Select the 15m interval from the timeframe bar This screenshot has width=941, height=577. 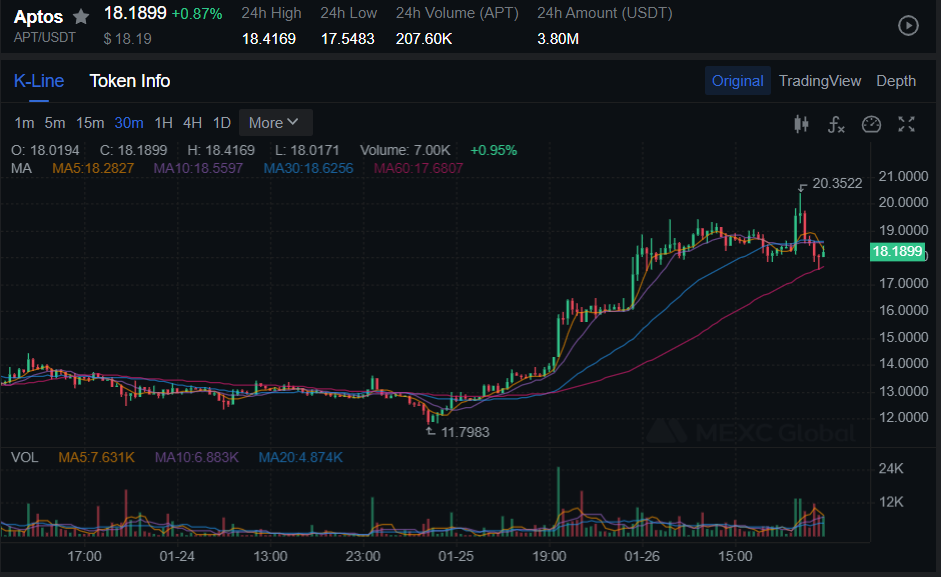tap(90, 122)
